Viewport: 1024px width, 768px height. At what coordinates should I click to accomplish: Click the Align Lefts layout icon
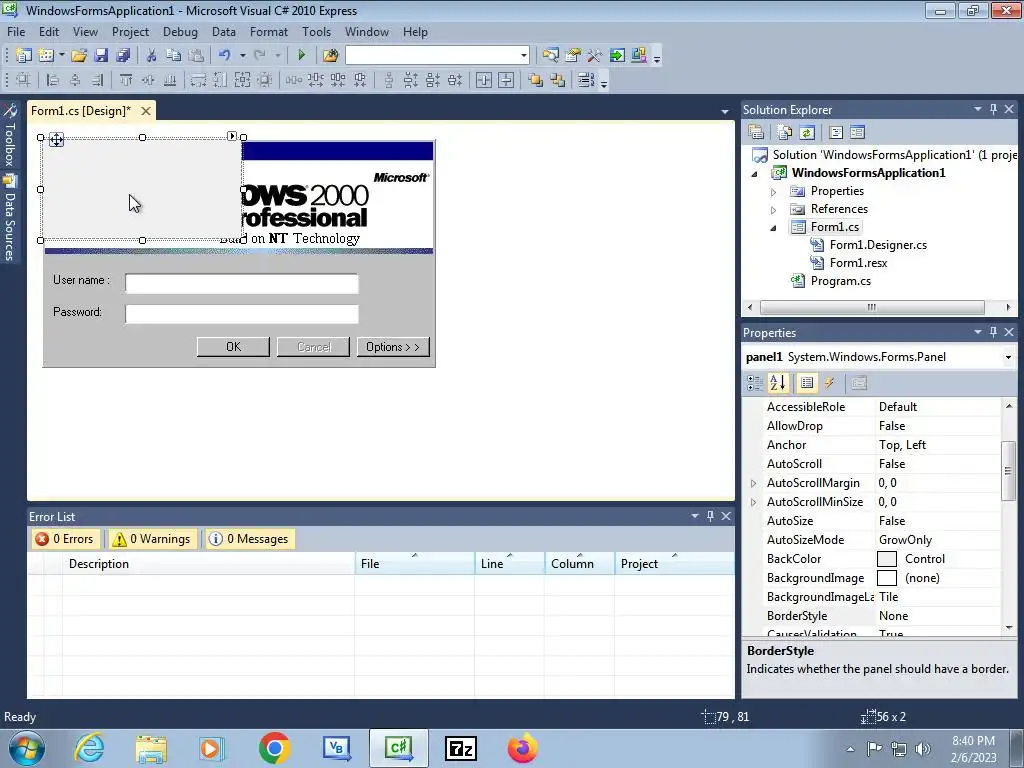coord(53,80)
